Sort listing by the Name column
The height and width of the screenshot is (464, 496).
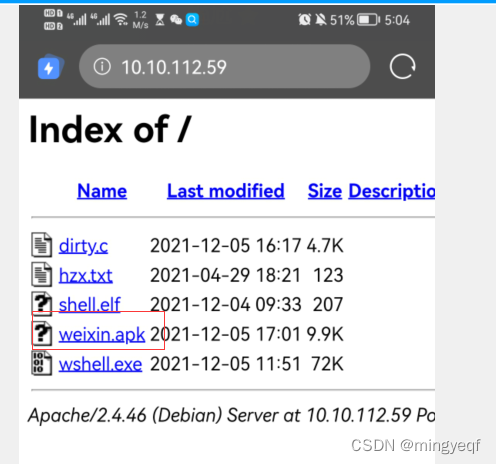102,191
